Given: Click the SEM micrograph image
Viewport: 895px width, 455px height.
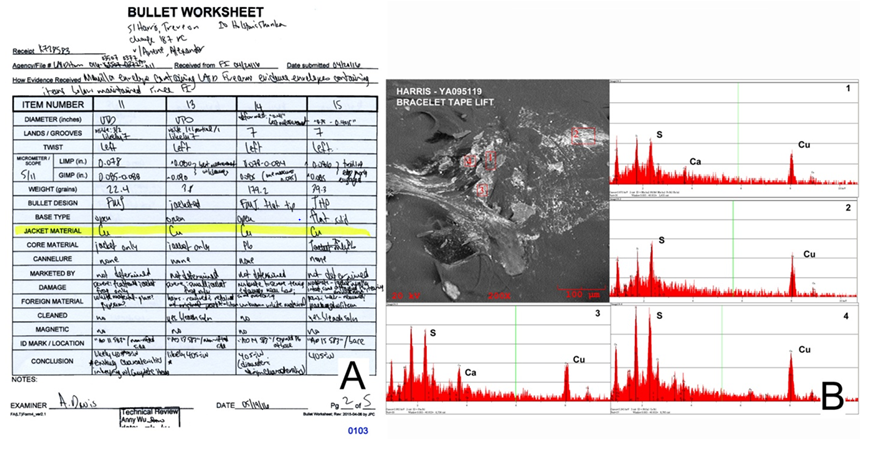Looking at the screenshot, I should pos(498,191).
